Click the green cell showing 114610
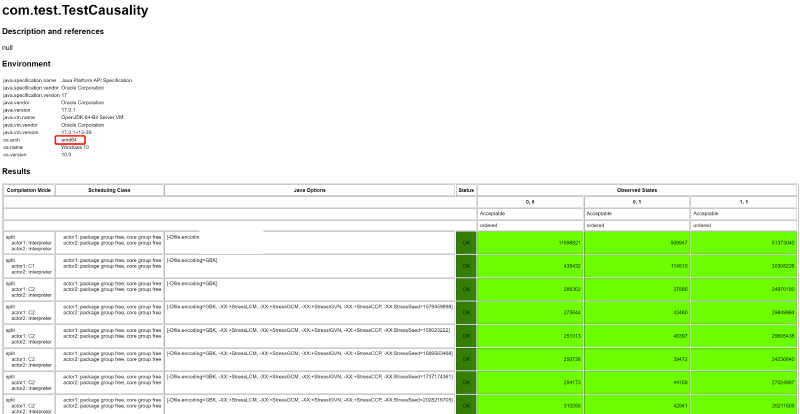 pyautogui.click(x=637, y=265)
